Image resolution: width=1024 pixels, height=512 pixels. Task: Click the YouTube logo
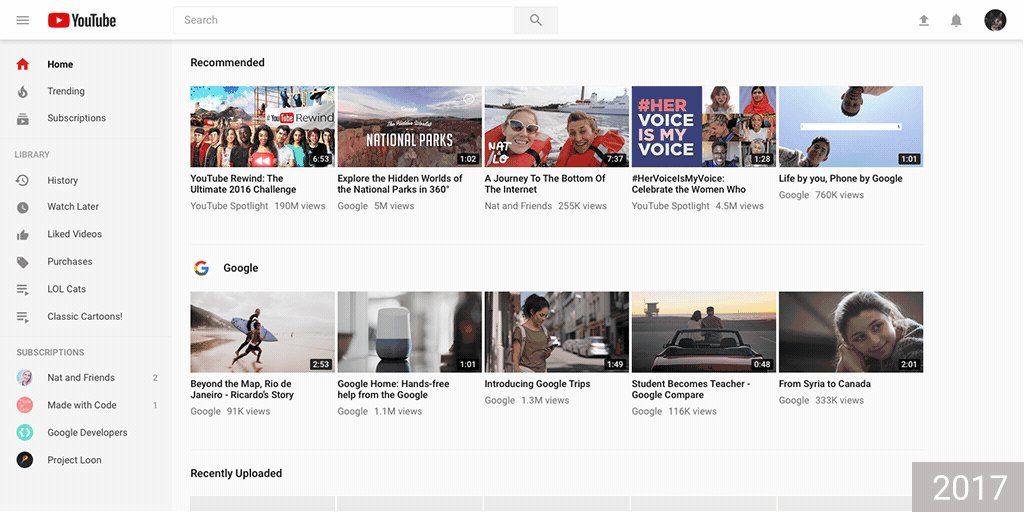tap(82, 20)
